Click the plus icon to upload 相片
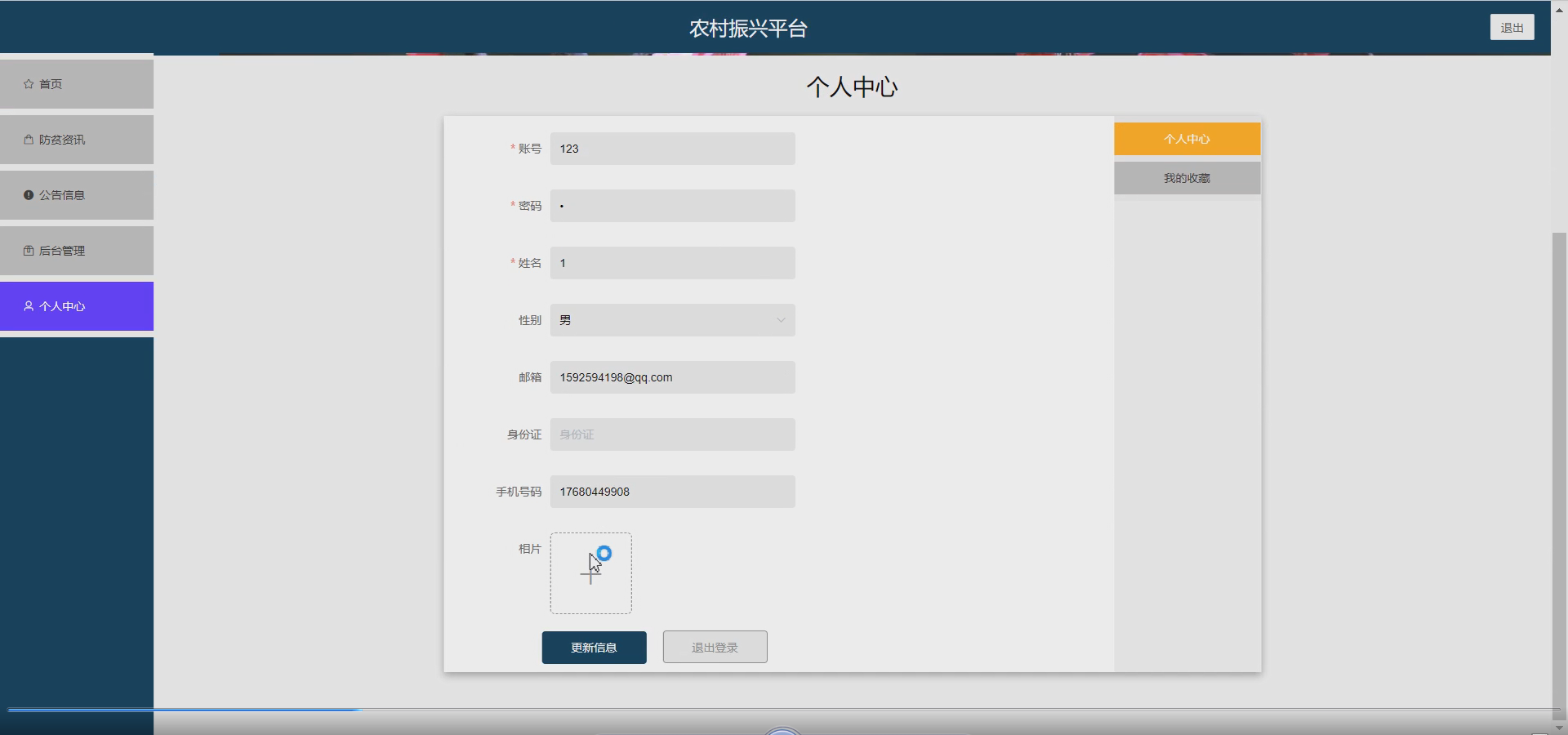Viewport: 1568px width, 735px height. (x=591, y=573)
